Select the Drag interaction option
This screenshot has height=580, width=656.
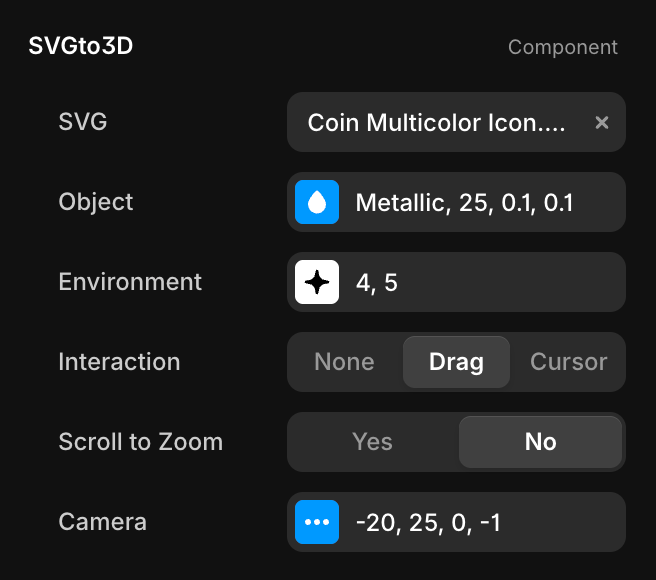[456, 362]
